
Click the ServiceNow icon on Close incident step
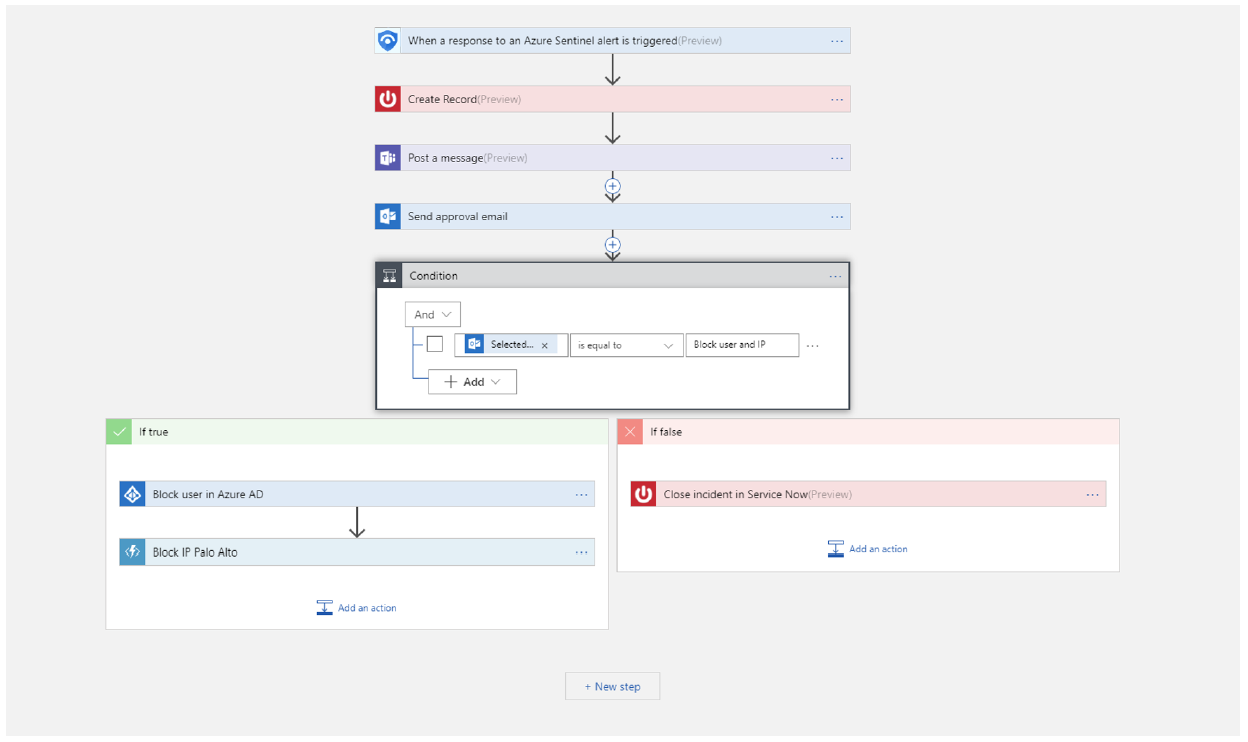pyautogui.click(x=643, y=494)
